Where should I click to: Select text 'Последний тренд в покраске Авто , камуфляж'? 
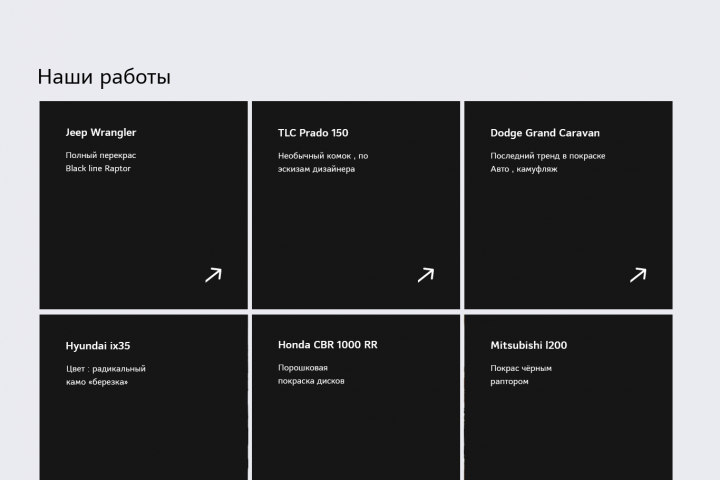548,162
